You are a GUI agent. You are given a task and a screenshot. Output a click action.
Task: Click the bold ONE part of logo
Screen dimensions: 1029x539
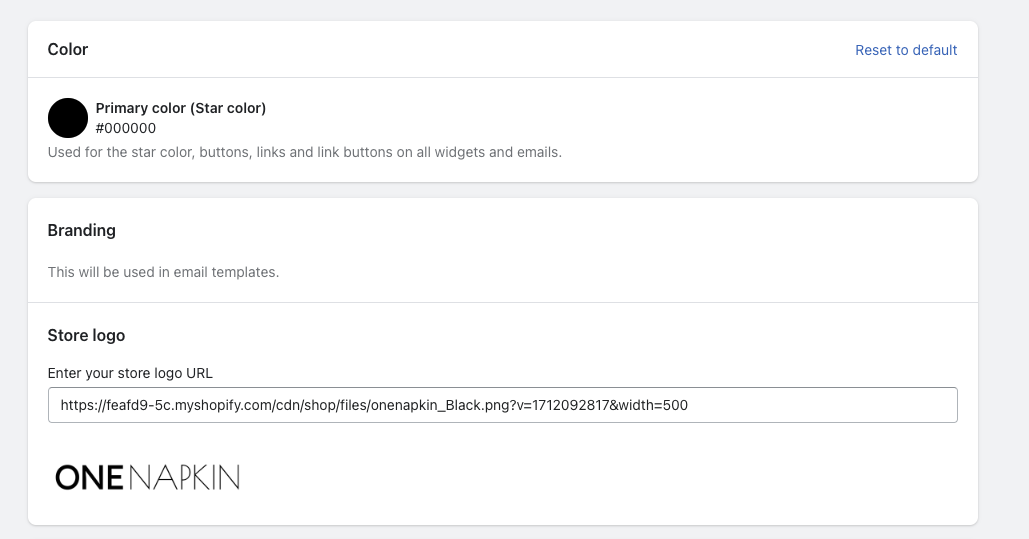88,477
